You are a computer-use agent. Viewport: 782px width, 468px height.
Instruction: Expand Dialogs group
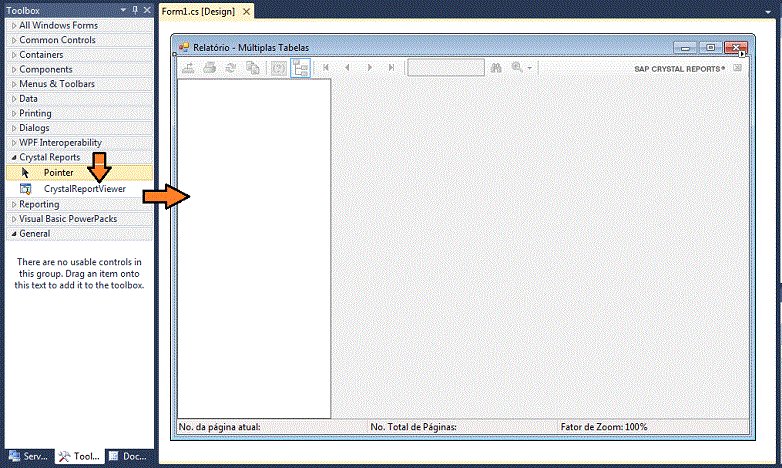pyautogui.click(x=14, y=128)
